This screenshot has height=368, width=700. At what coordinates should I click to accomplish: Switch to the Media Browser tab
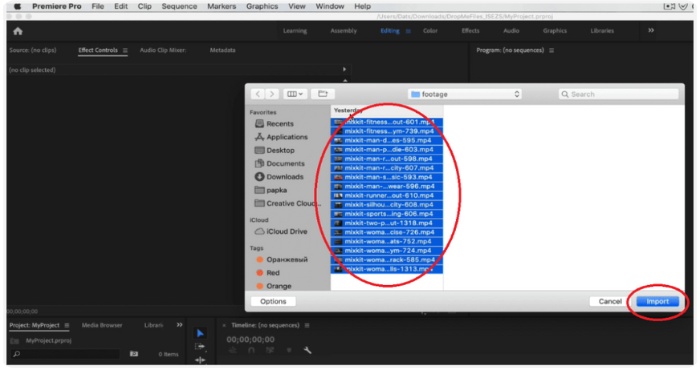tap(102, 325)
